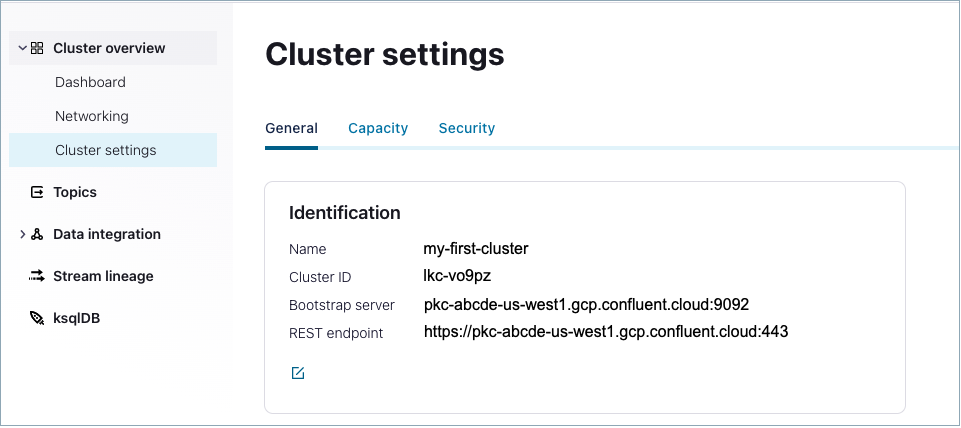Navigate to ksqlDB
This screenshot has width=961, height=428.
[77, 318]
